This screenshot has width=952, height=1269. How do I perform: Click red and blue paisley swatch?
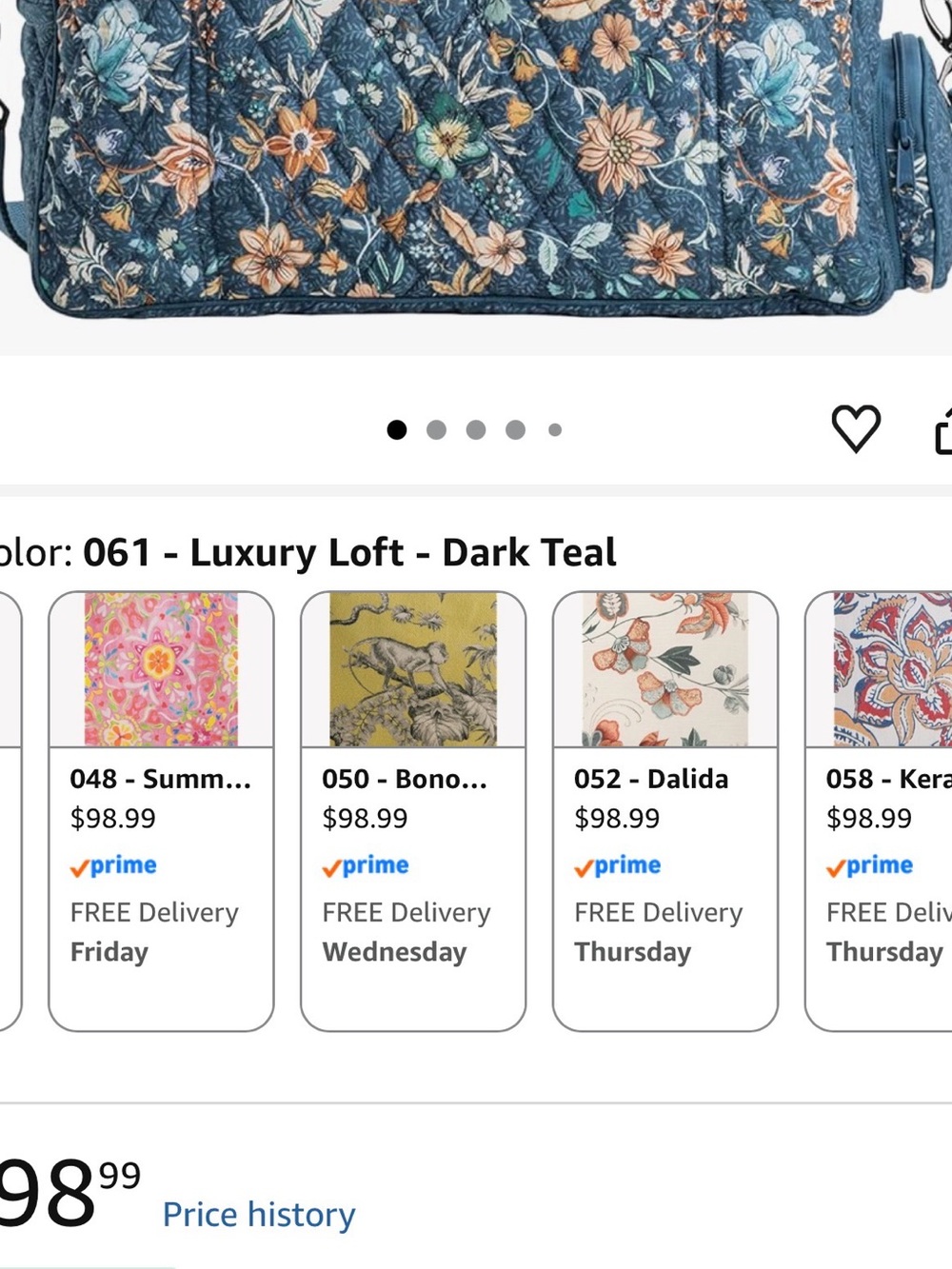893,669
